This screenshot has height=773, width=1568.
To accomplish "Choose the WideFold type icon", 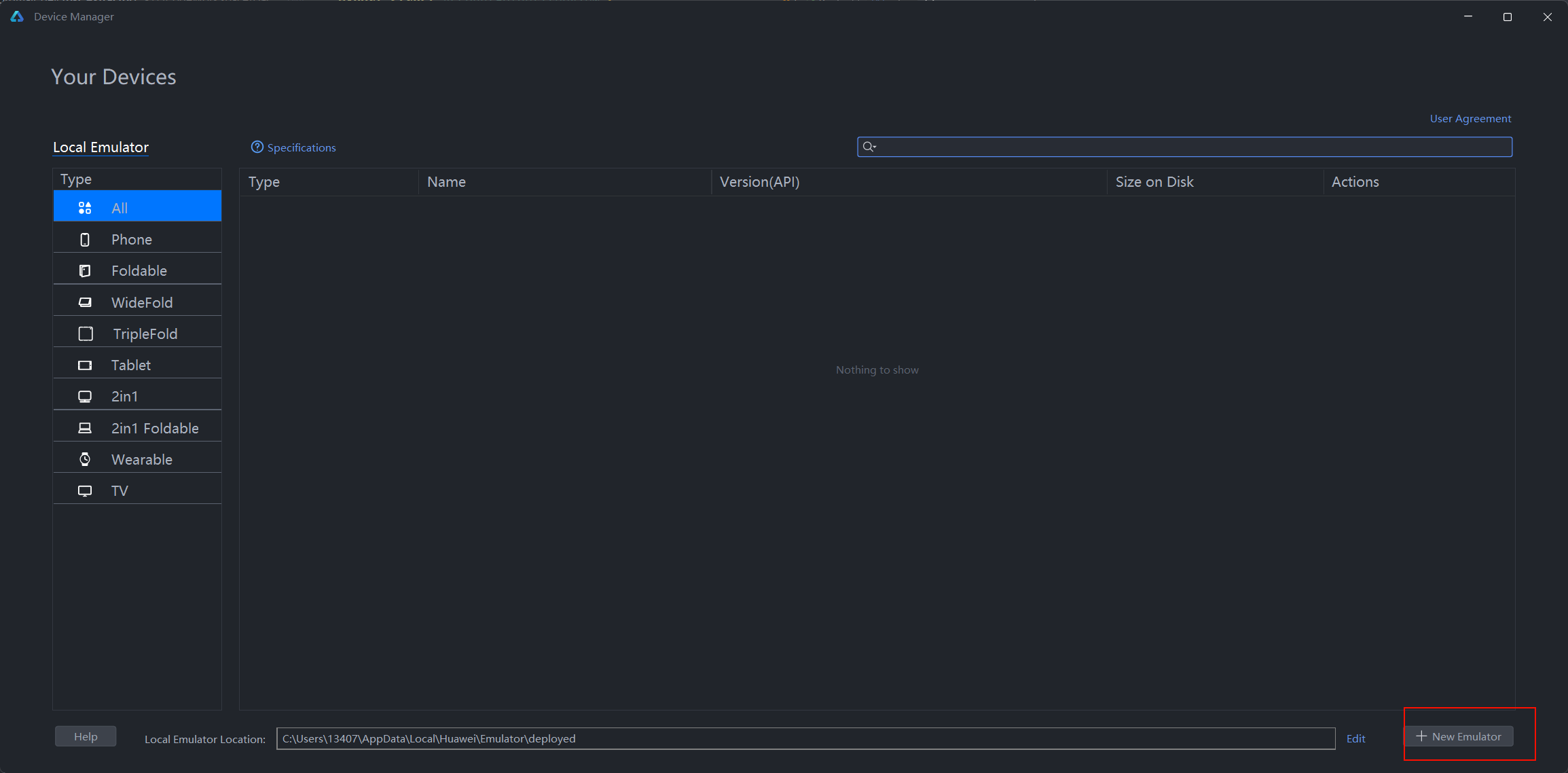I will pos(85,302).
